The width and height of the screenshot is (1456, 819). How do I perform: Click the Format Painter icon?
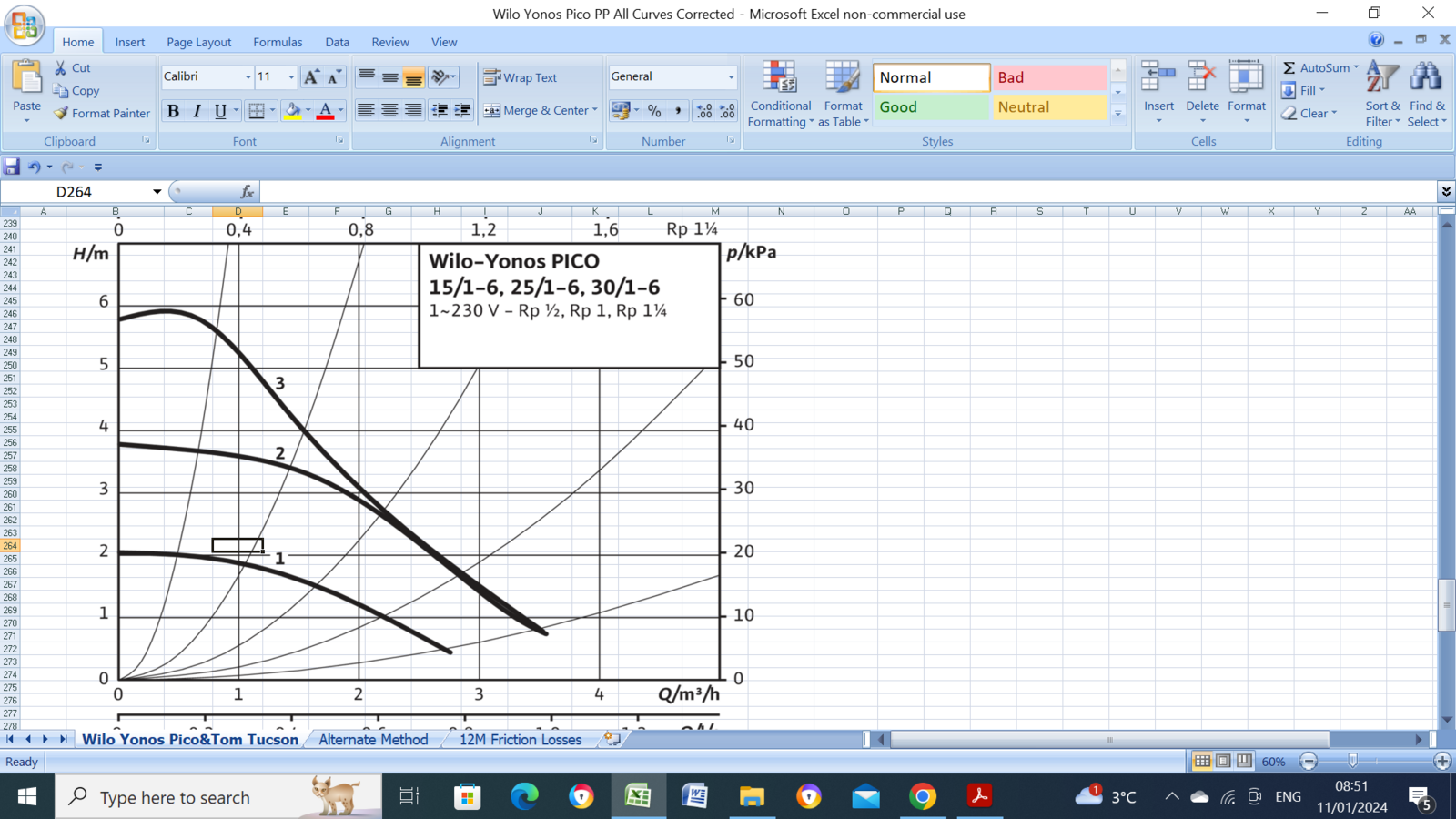click(x=61, y=114)
